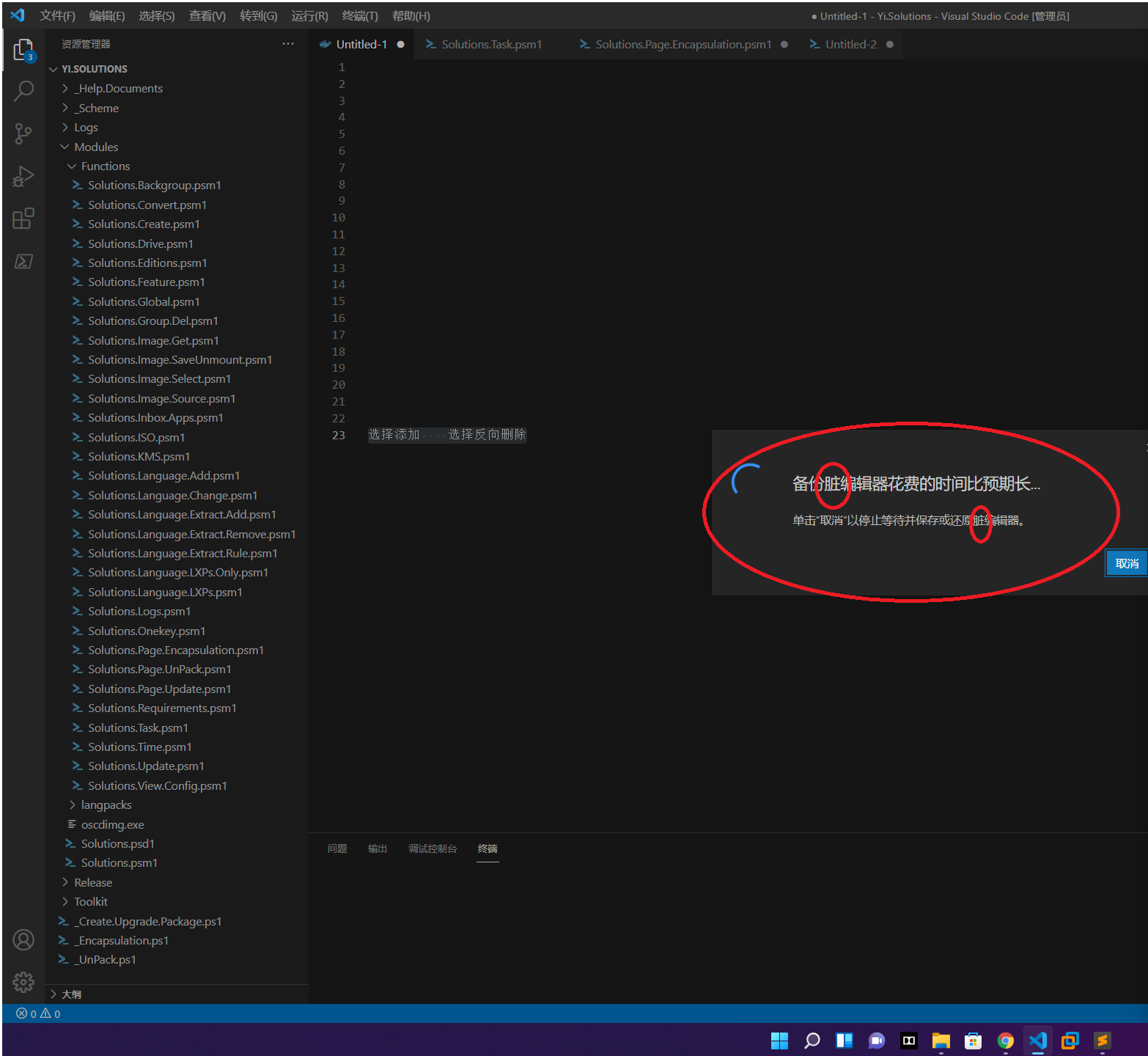The image size is (1148, 1056).
Task: Select the PowerShell extension icon in the activity bar
Action: [x=24, y=261]
